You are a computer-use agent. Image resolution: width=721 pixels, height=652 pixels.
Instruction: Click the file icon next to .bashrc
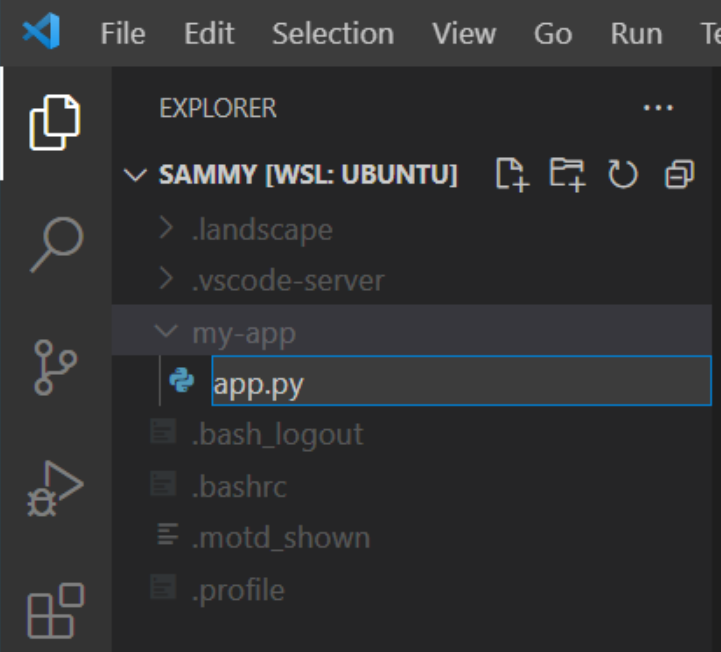pos(163,483)
